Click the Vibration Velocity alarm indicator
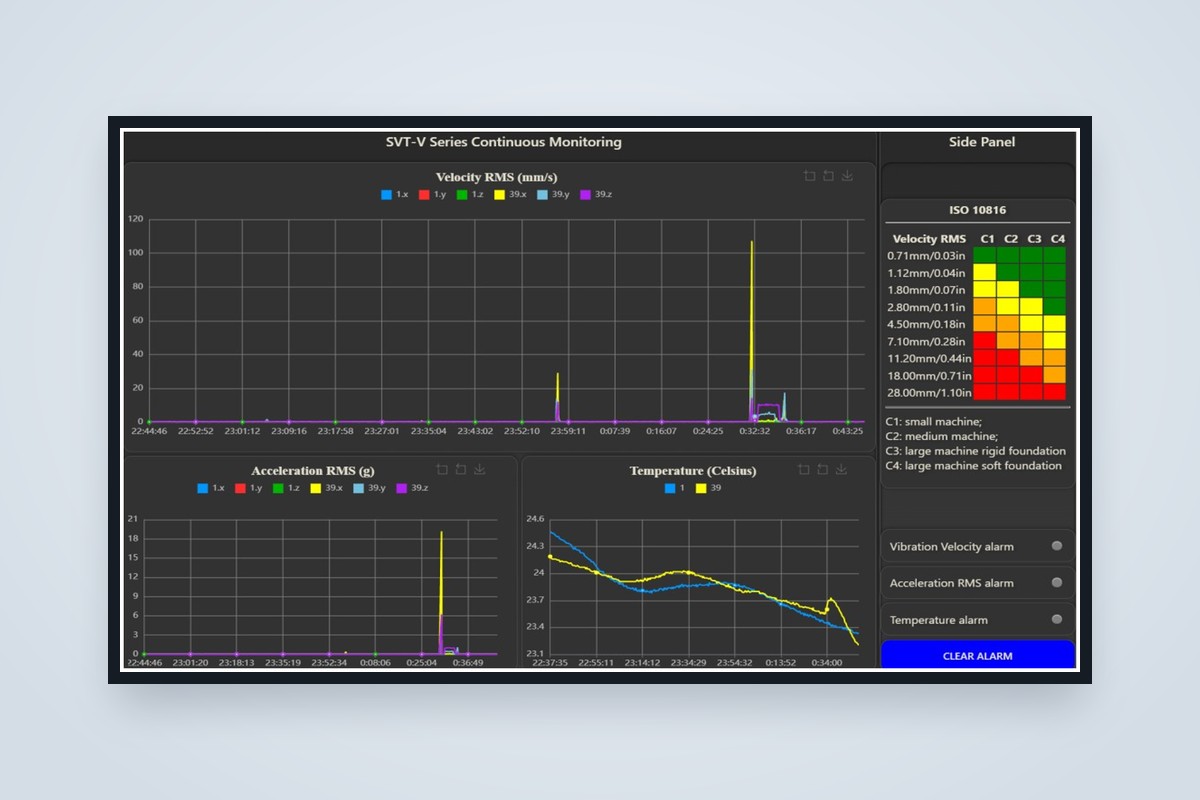 (x=1057, y=546)
